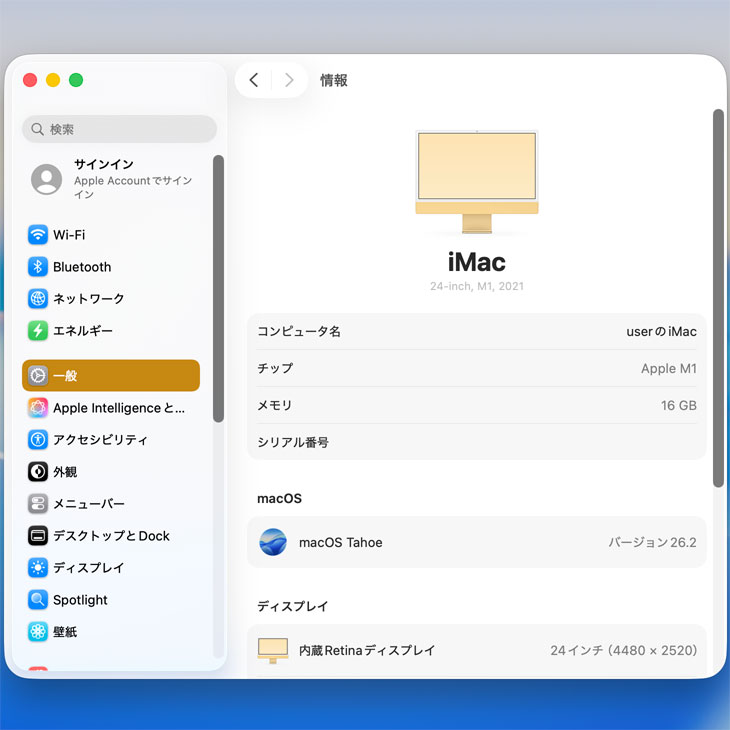Click メニューバー icon in sidebar
This screenshot has width=730, height=730.
point(38,504)
